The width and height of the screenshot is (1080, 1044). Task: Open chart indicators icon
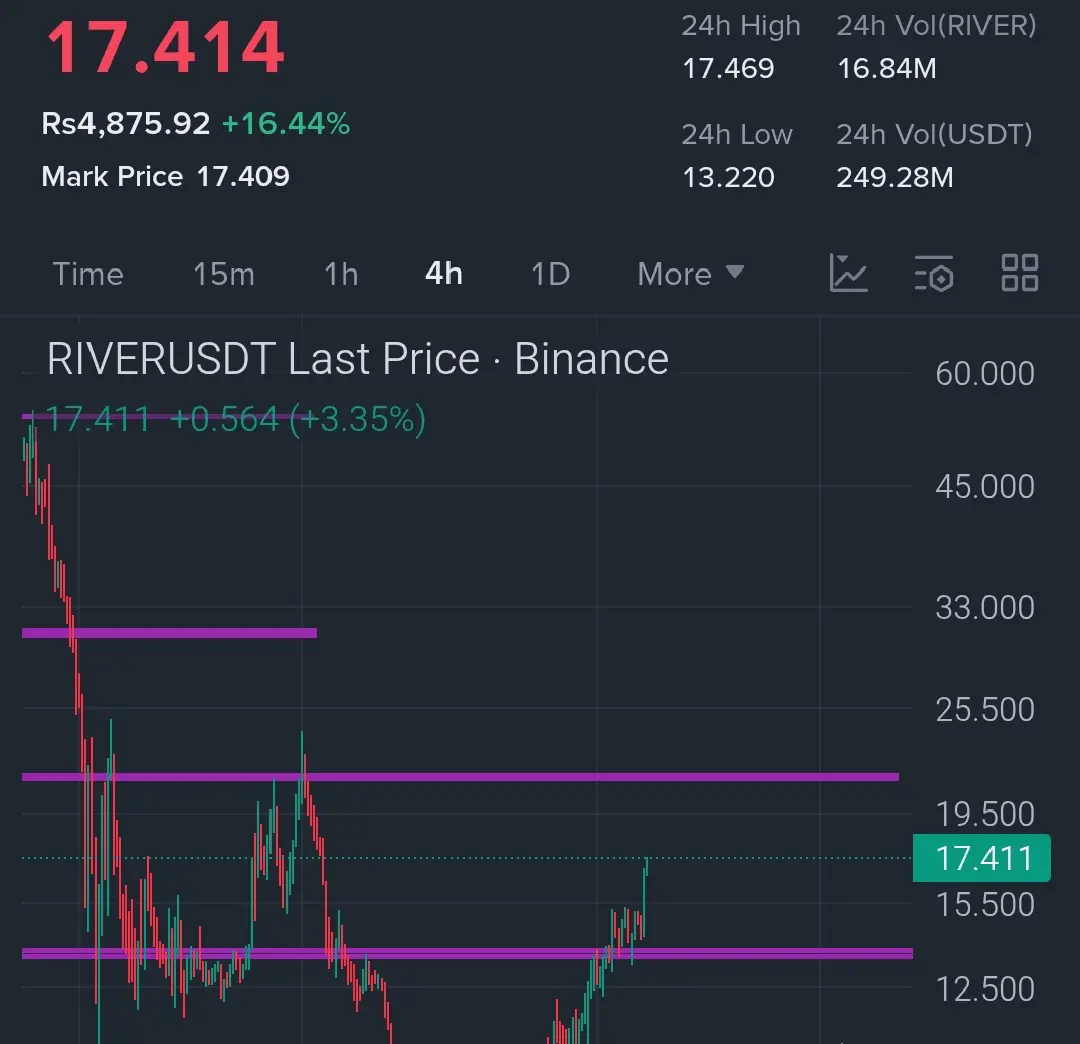click(x=848, y=273)
